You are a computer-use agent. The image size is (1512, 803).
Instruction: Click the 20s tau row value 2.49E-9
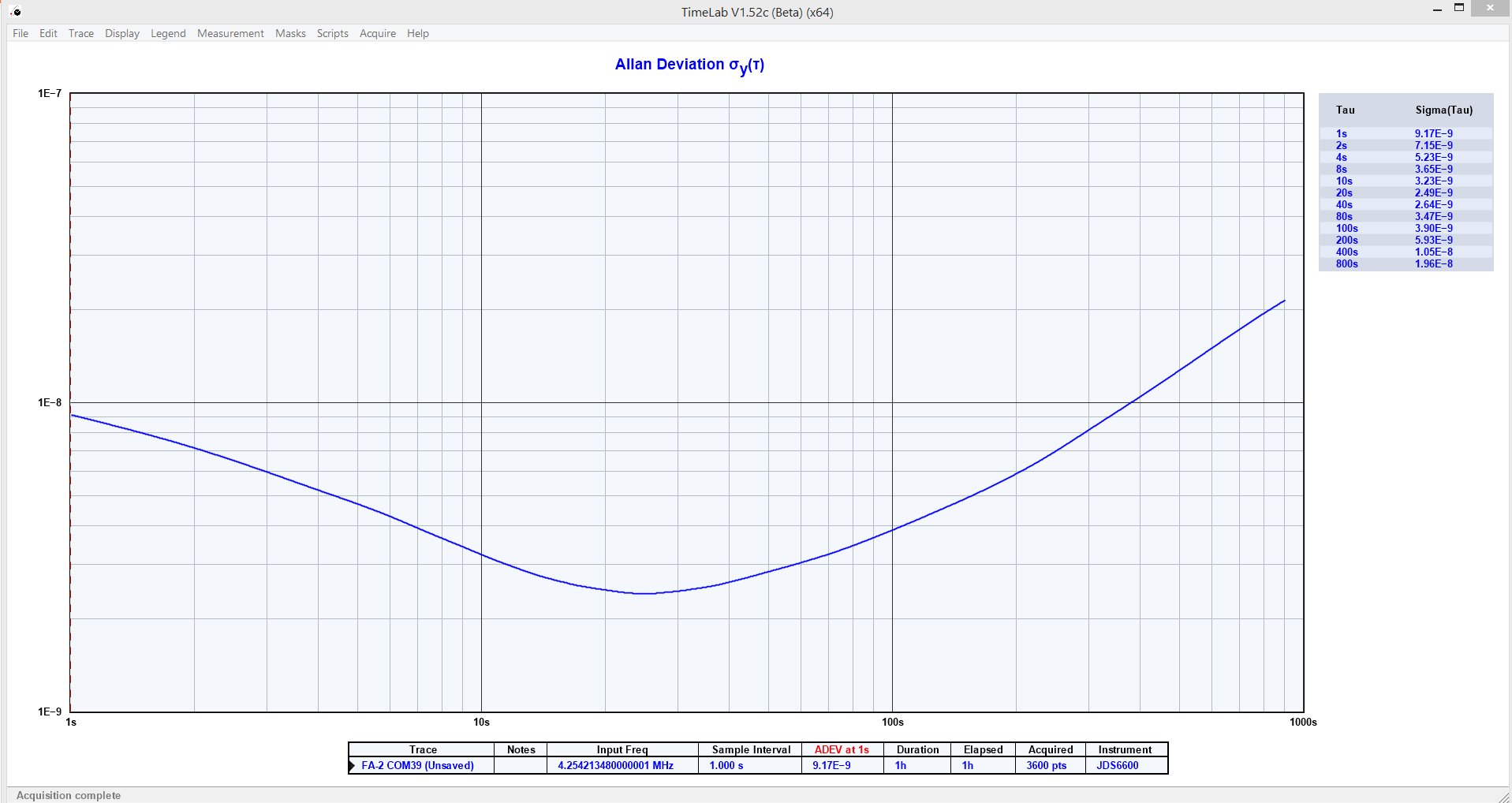point(1433,192)
